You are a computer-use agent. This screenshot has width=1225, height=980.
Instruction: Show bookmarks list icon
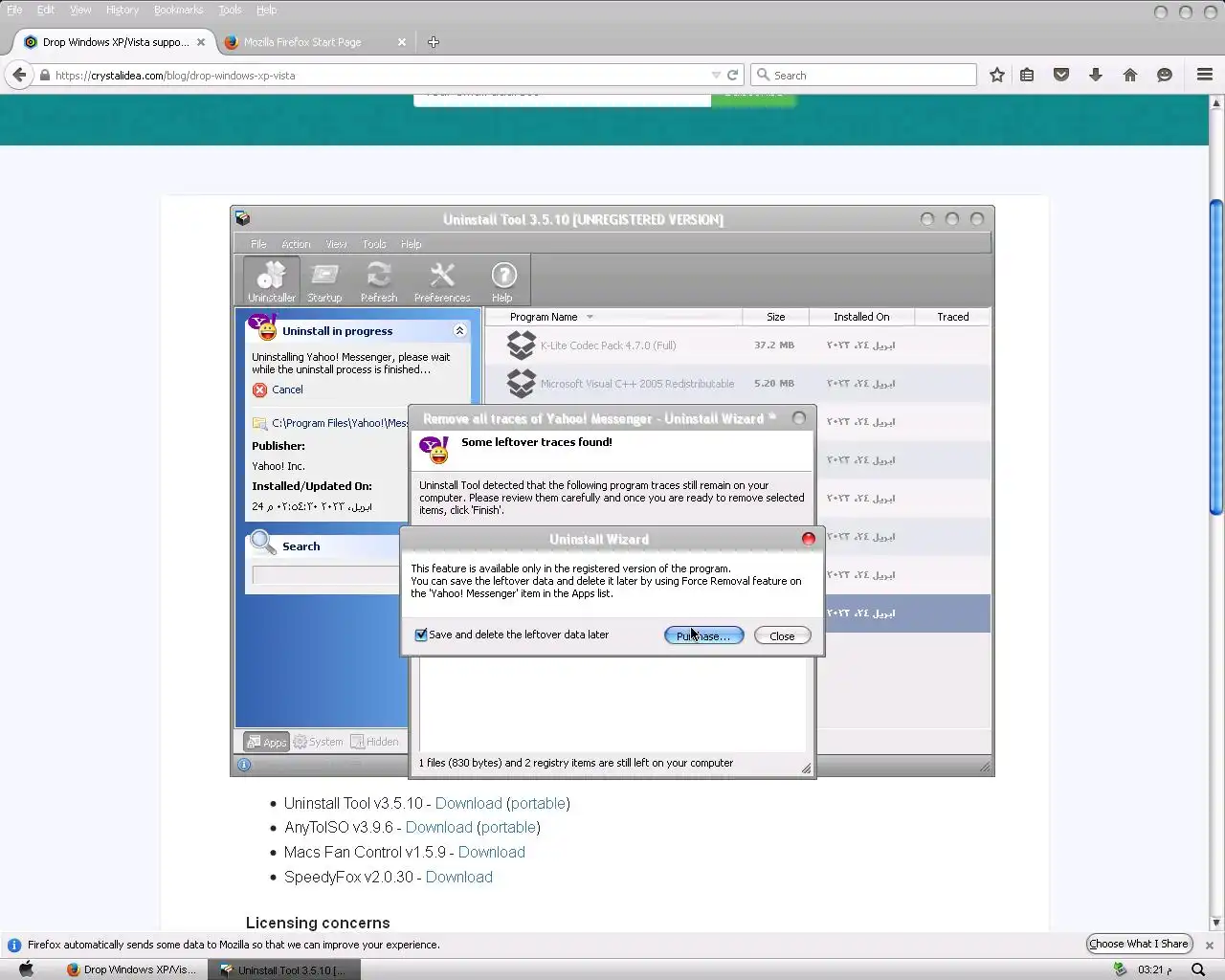pos(1027,75)
